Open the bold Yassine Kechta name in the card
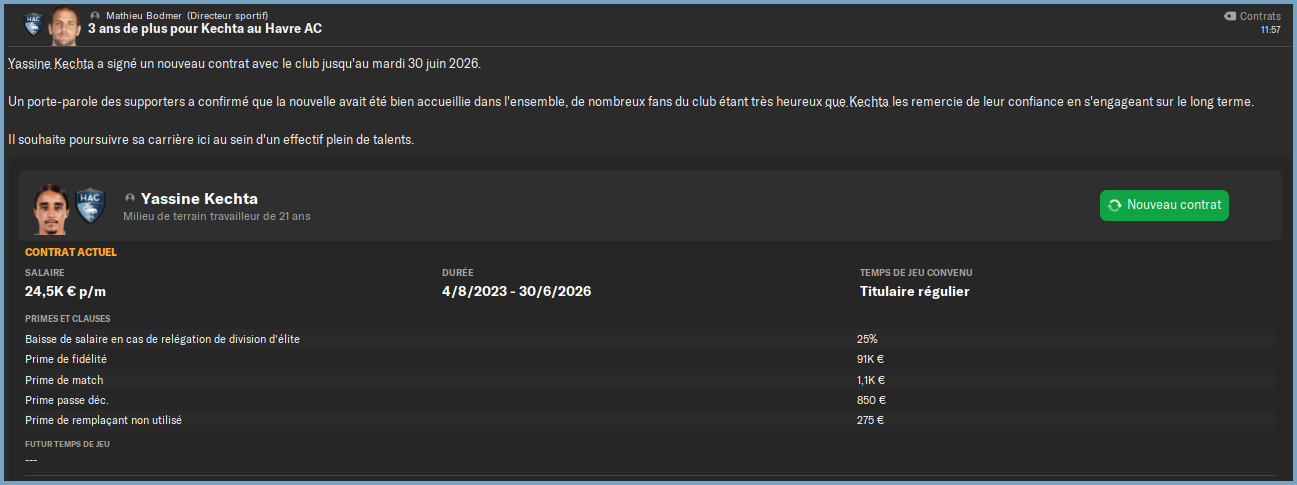This screenshot has width=1297, height=485. pos(199,198)
